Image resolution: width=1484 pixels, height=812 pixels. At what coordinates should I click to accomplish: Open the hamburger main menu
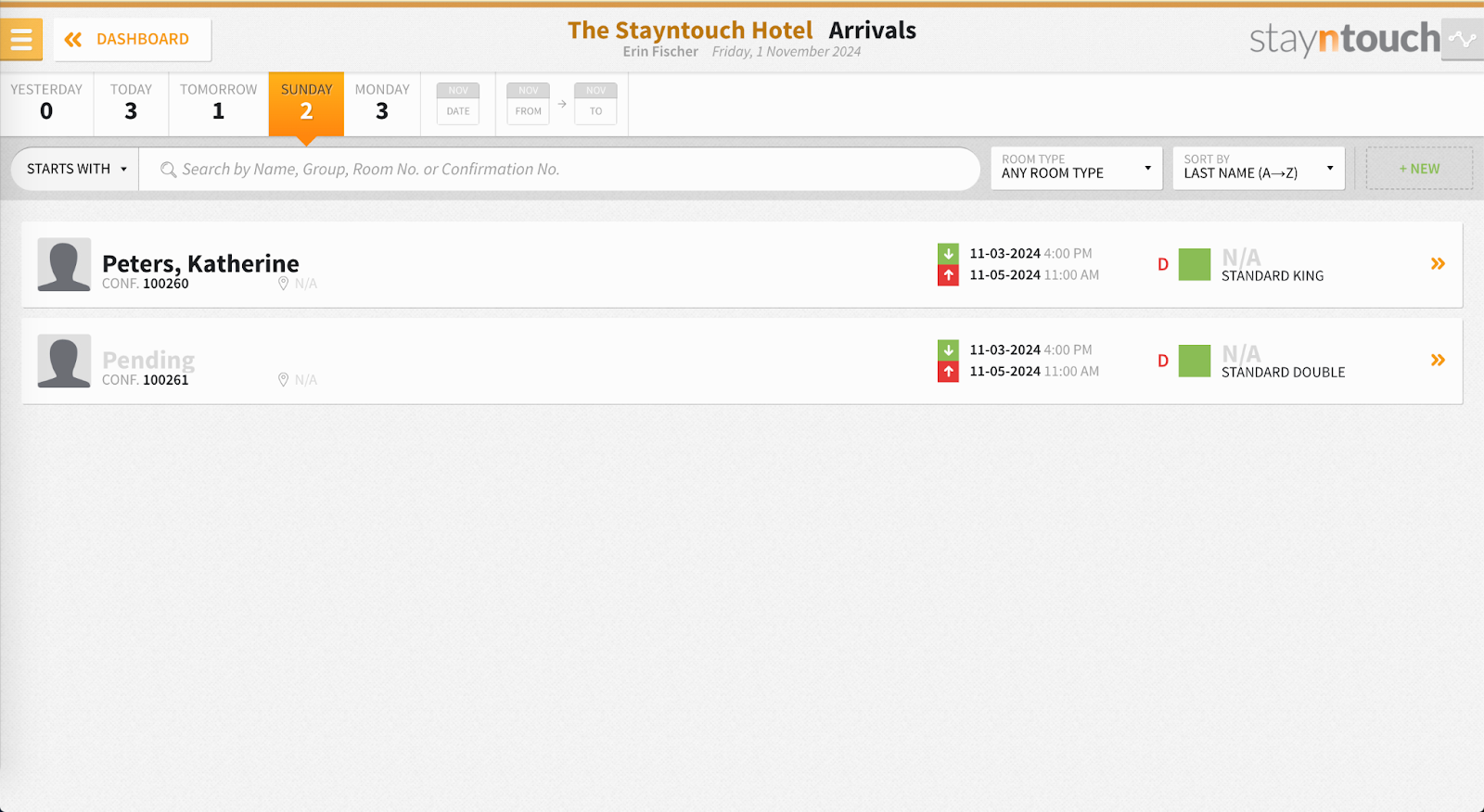point(20,39)
